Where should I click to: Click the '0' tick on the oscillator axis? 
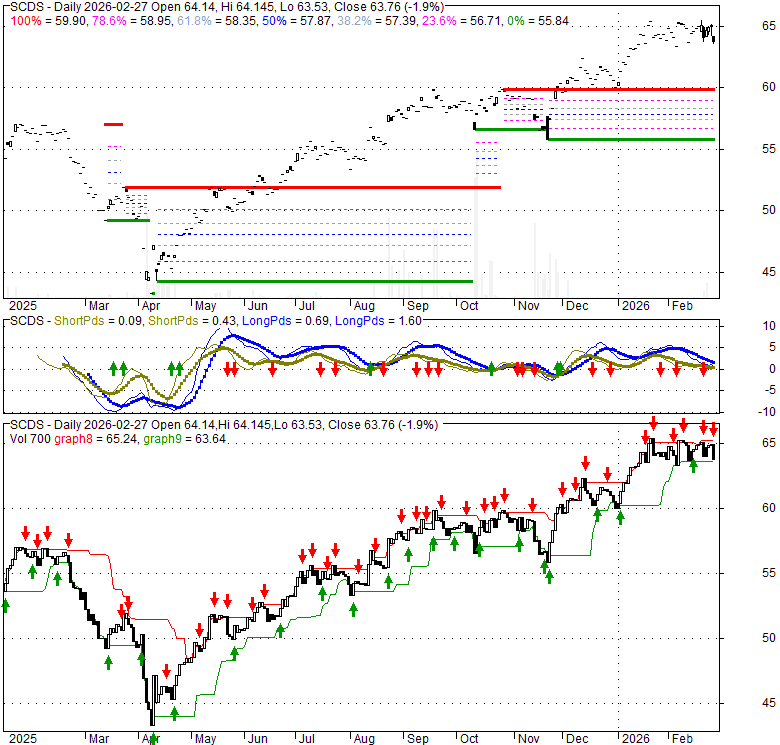pyautogui.click(x=772, y=369)
